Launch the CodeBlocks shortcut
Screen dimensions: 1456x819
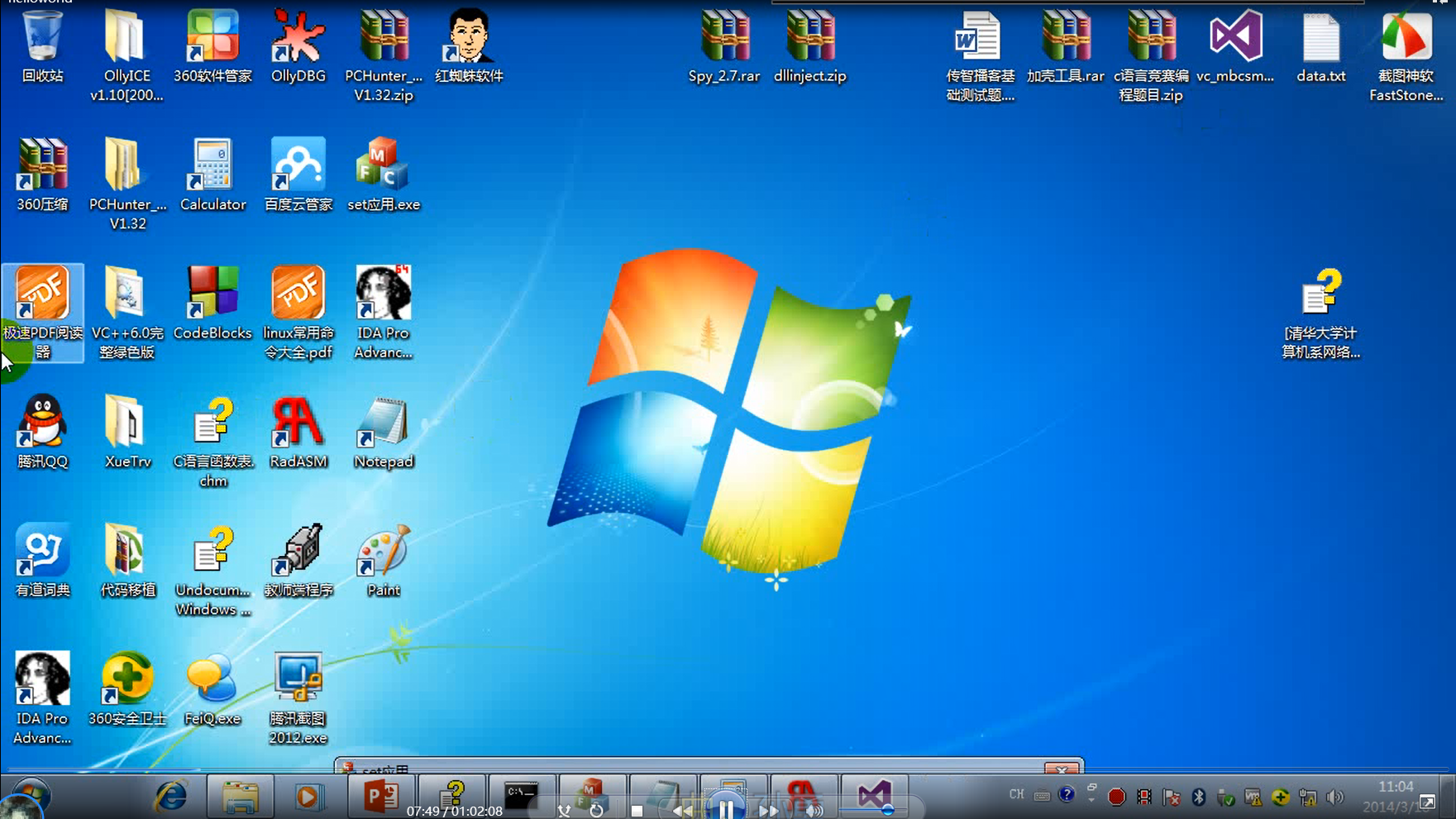click(x=212, y=304)
